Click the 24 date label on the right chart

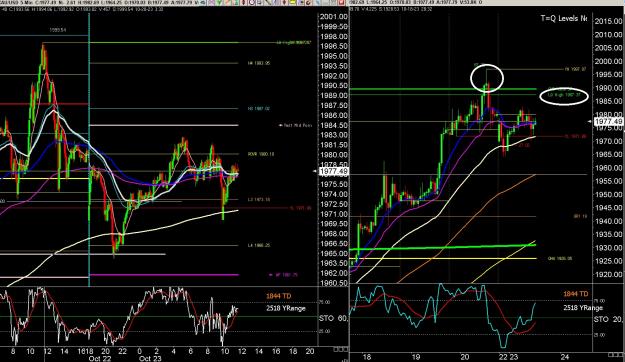[x=564, y=357]
